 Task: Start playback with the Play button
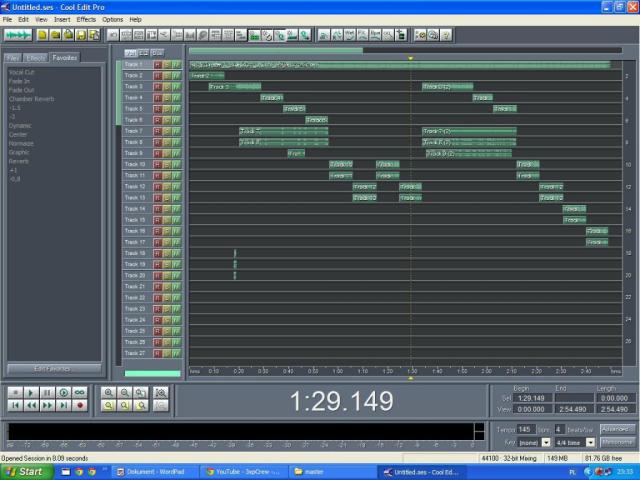point(31,392)
